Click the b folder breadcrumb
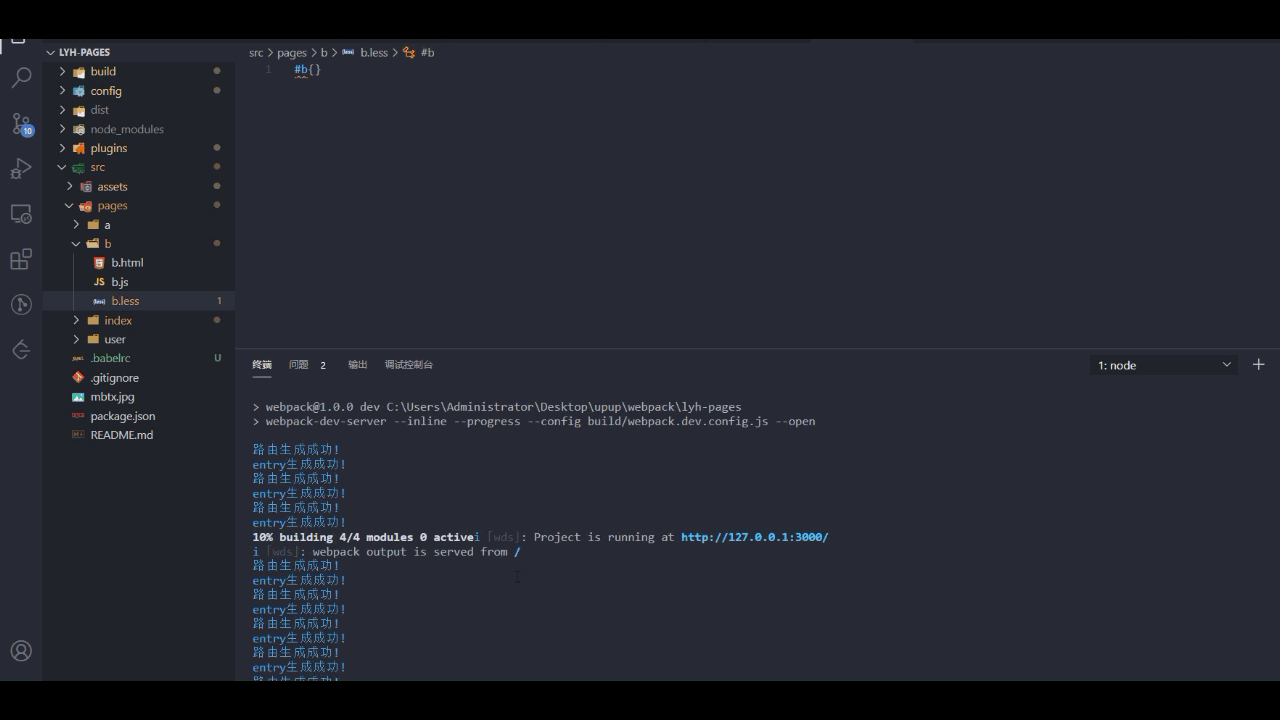The width and height of the screenshot is (1280, 720). pyautogui.click(x=324, y=53)
